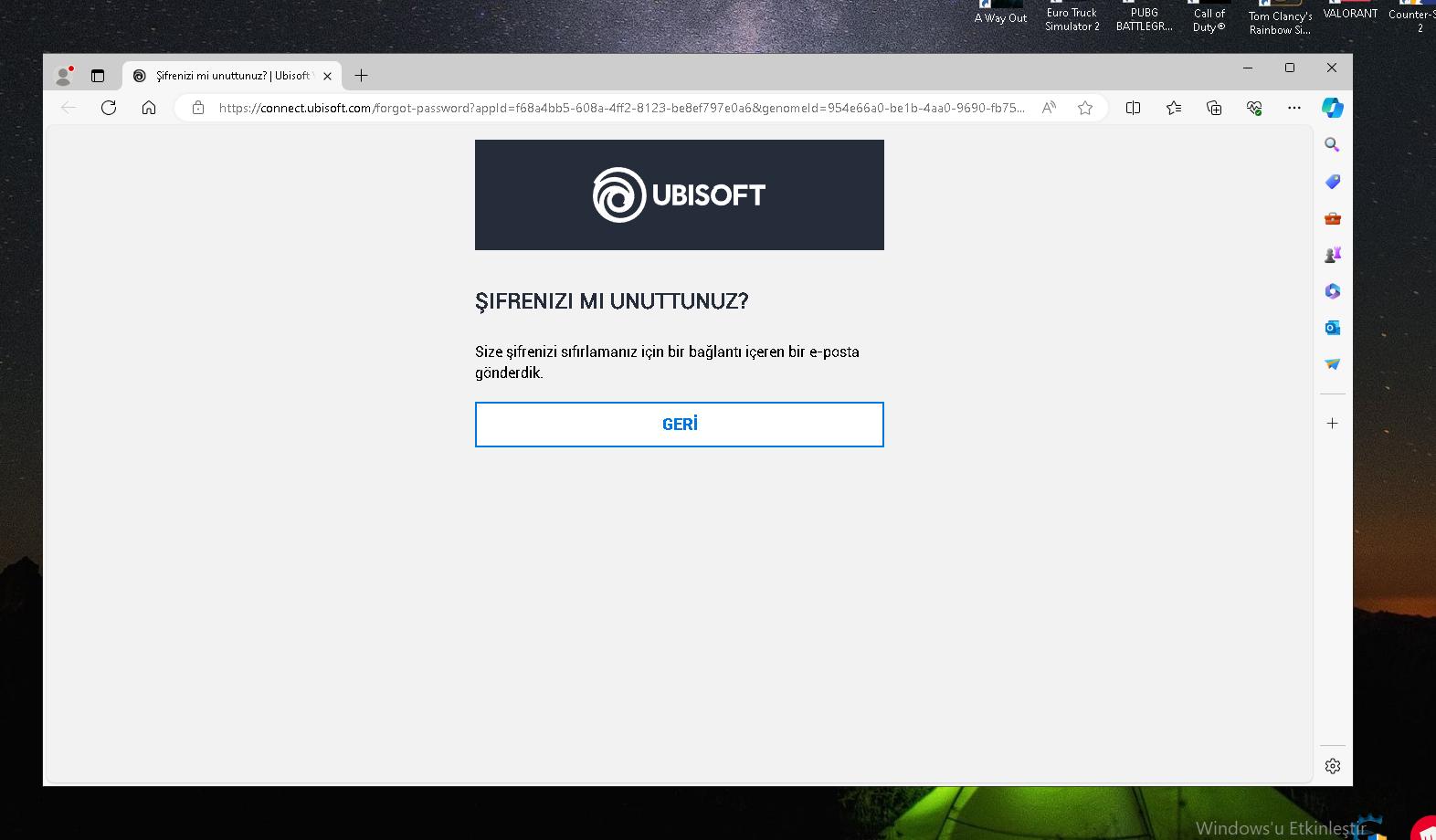View site information lock icon
This screenshot has width=1436, height=840.
click(x=198, y=108)
